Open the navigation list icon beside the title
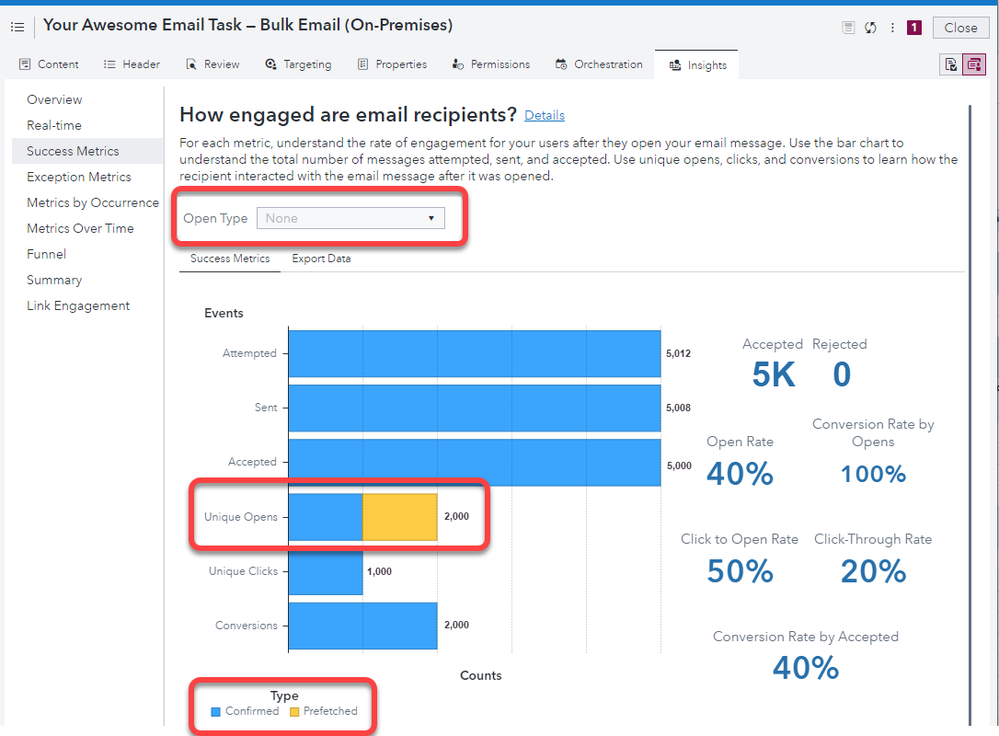The image size is (999, 736). pyautogui.click(x=17, y=27)
